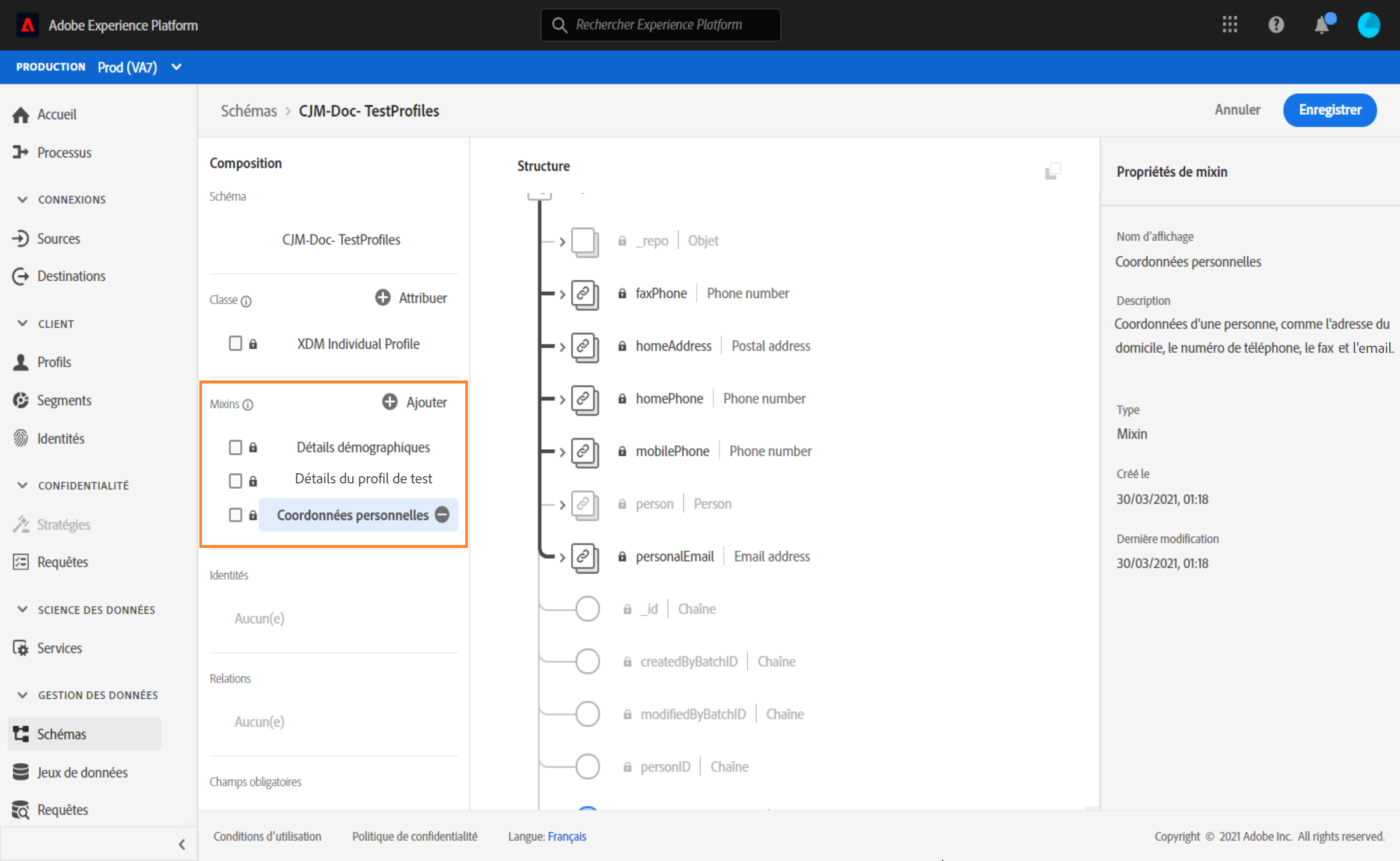Go to Segments in the sidebar
The width and height of the screenshot is (1400, 861).
pyautogui.click(x=64, y=400)
